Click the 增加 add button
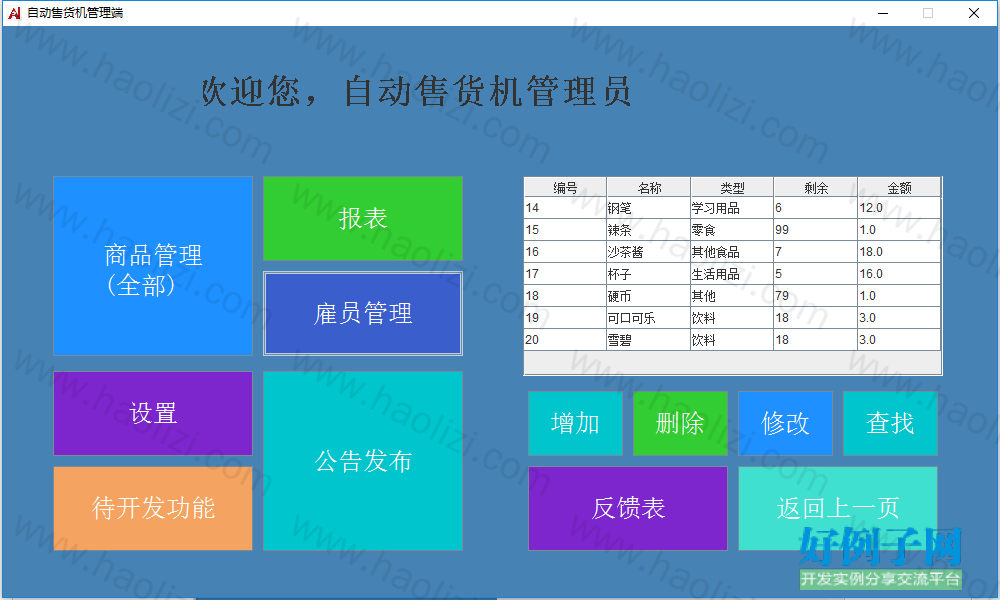The height and width of the screenshot is (600, 1000). pos(575,423)
